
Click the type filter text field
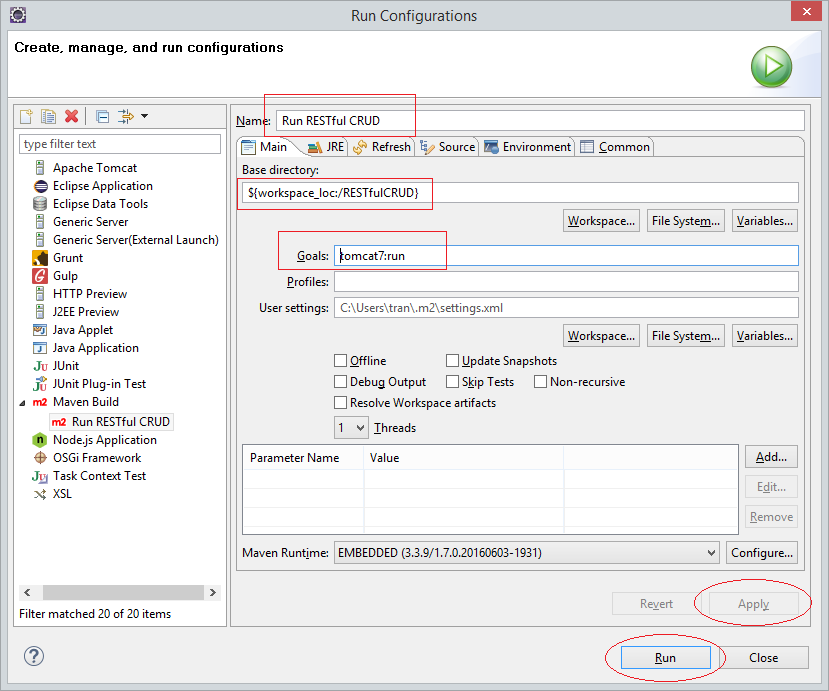coord(120,144)
